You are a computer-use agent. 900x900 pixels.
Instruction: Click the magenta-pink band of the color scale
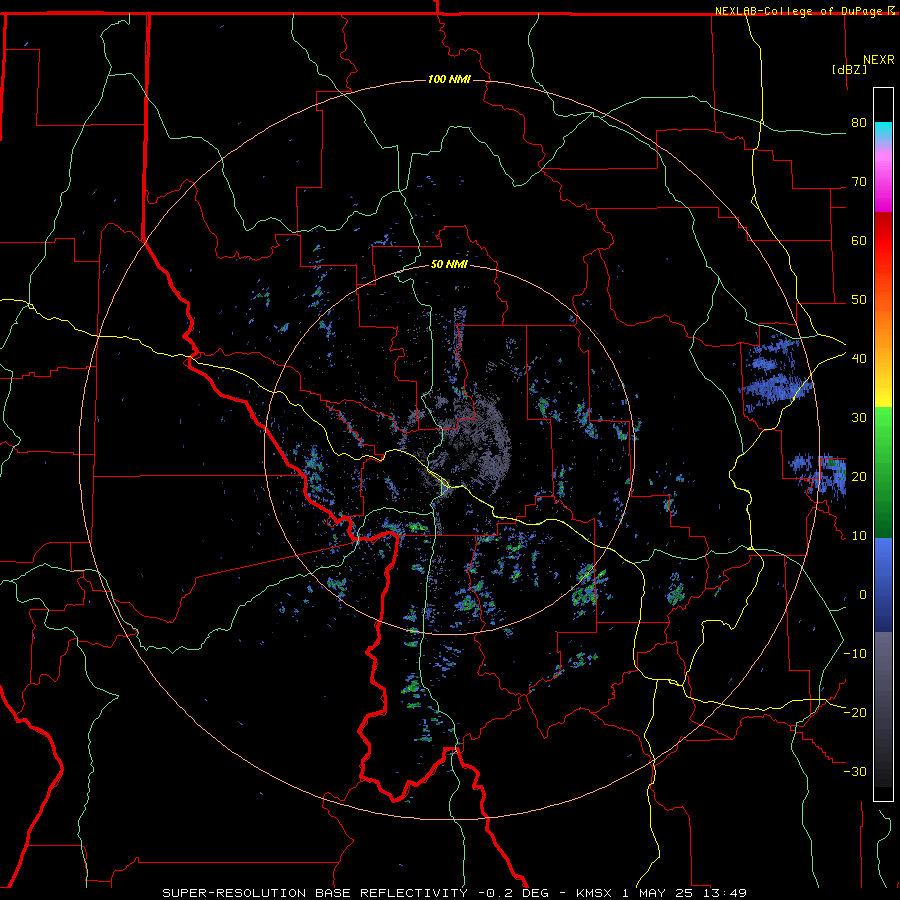883,179
